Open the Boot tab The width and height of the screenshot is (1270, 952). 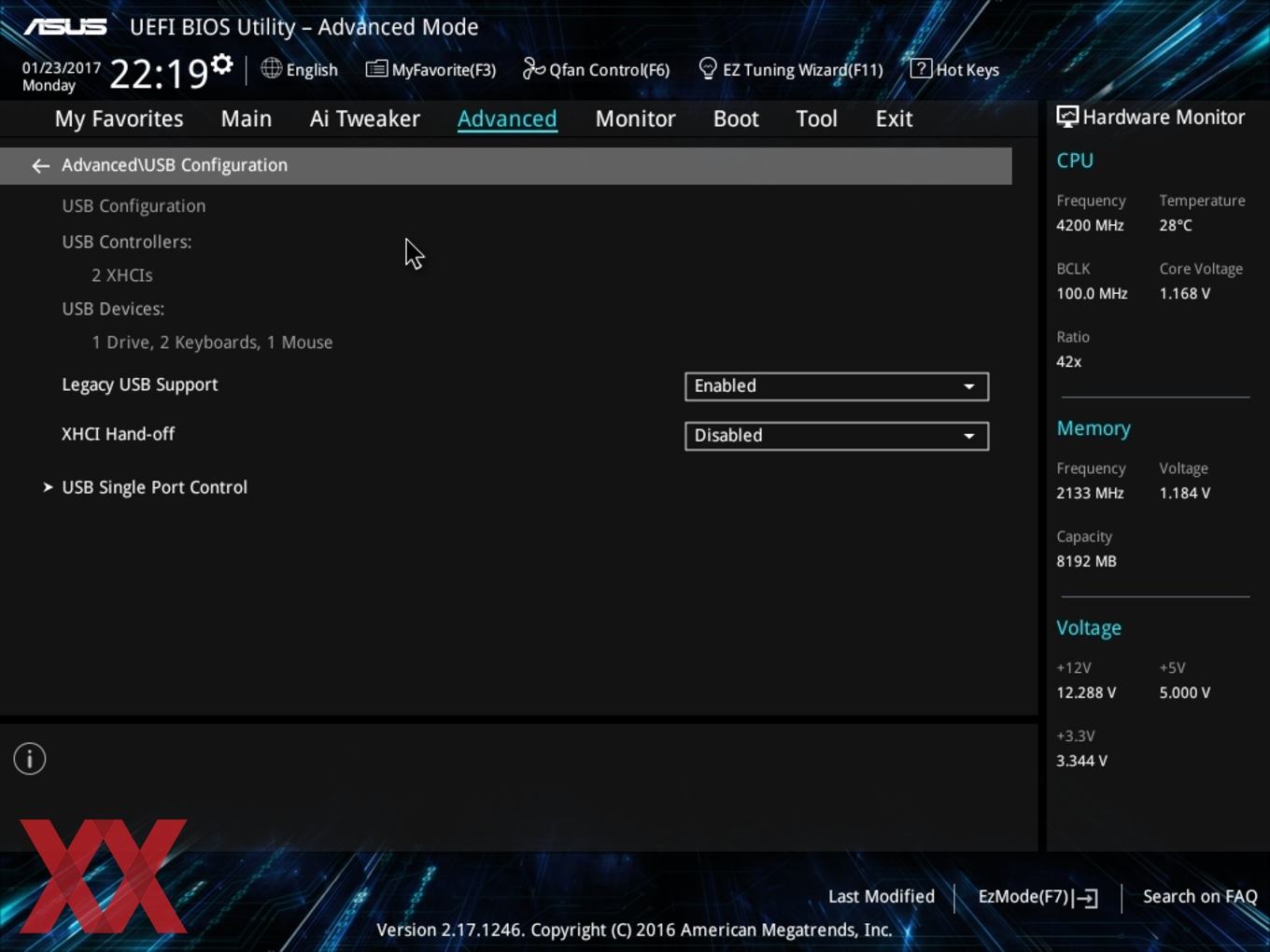click(736, 119)
